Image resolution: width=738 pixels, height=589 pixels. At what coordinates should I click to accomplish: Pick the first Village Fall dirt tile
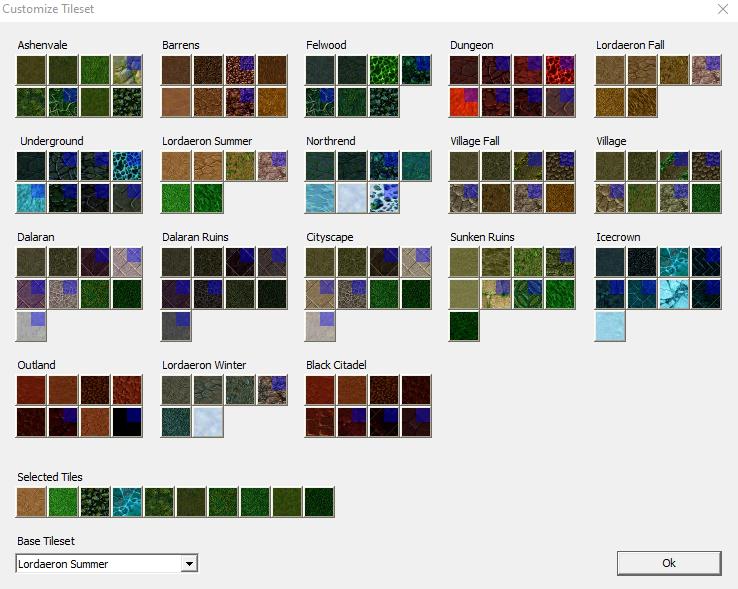pyautogui.click(x=464, y=166)
